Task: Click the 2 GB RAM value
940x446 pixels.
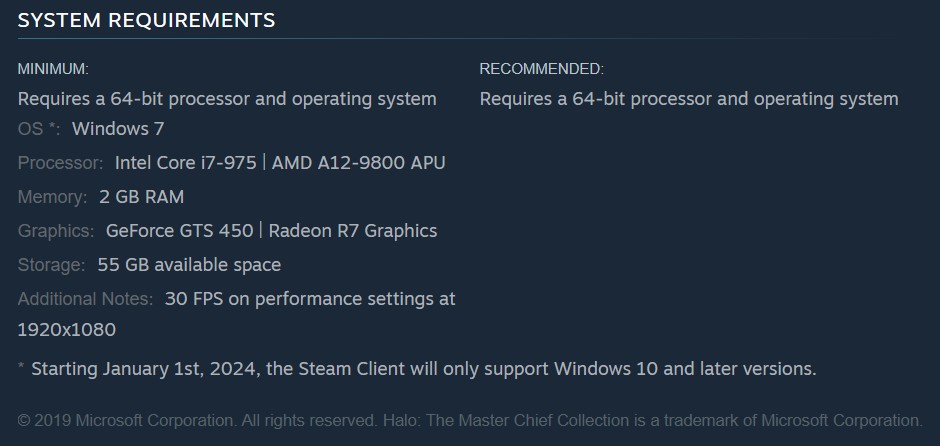Action: coord(141,197)
